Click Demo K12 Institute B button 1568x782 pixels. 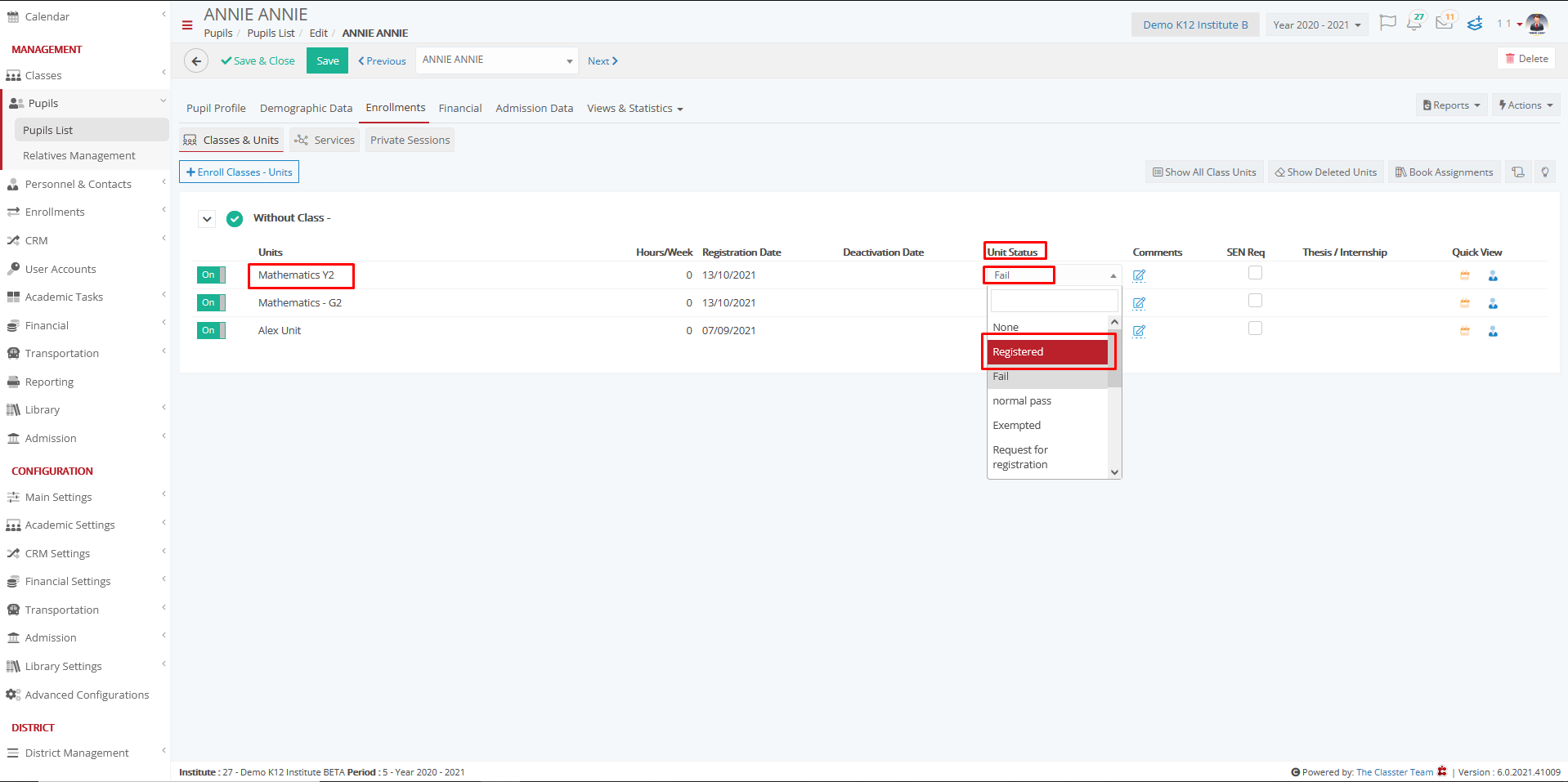(x=1195, y=25)
